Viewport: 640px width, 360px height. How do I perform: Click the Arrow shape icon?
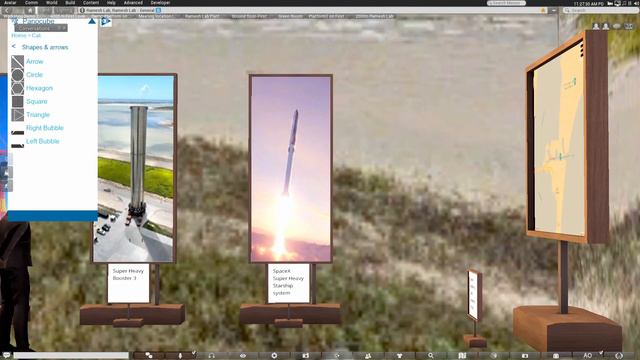[17, 62]
